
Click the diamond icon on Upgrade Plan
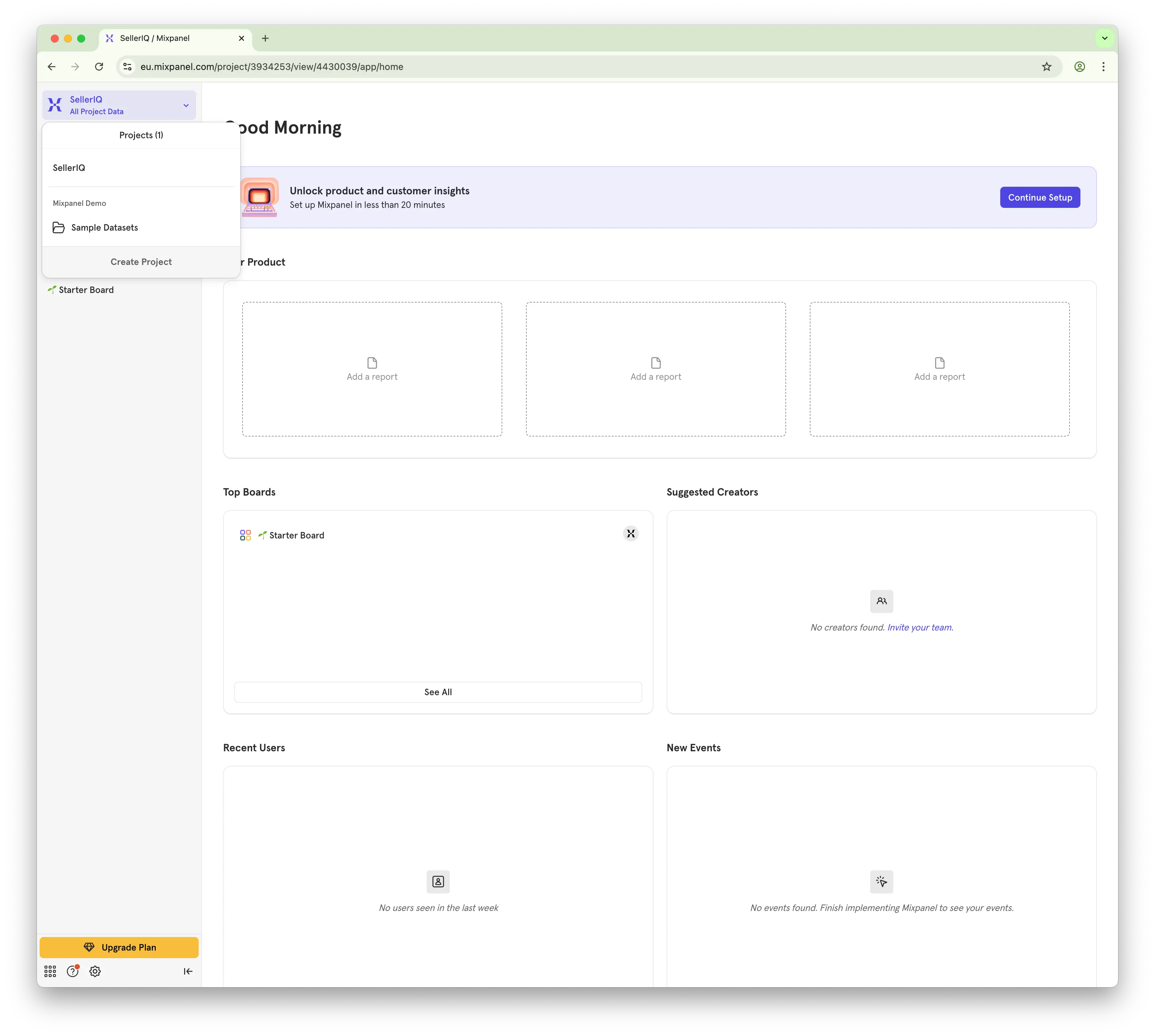coord(89,947)
